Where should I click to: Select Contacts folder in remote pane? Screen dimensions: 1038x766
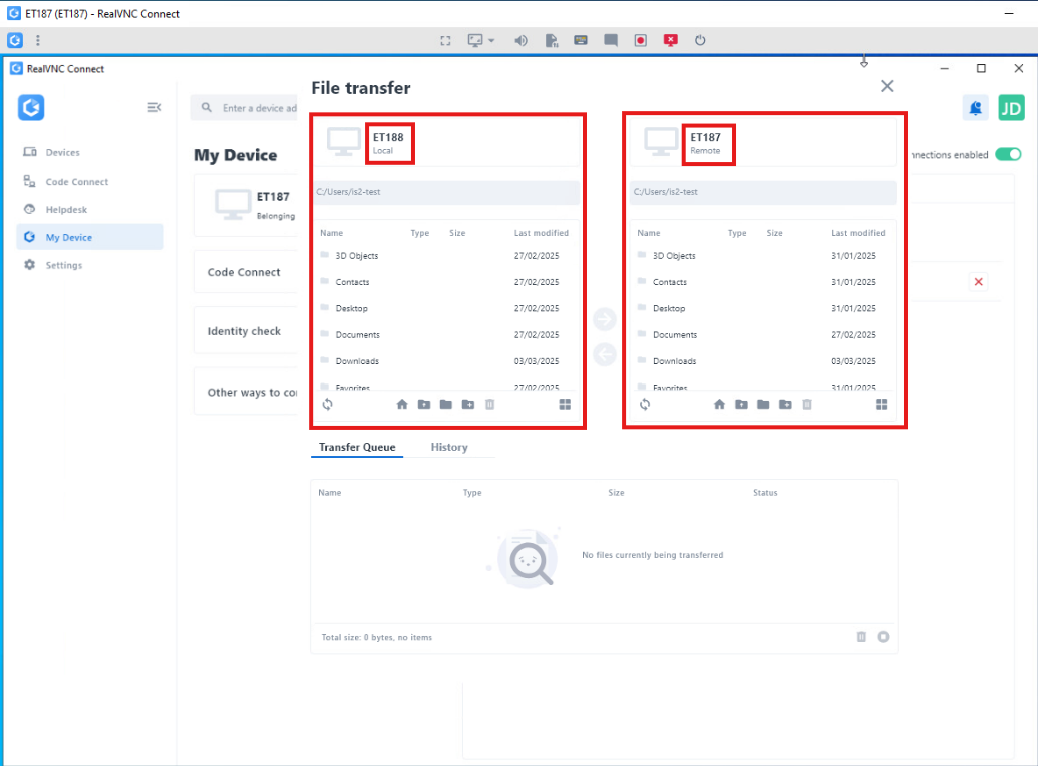[763, 282]
